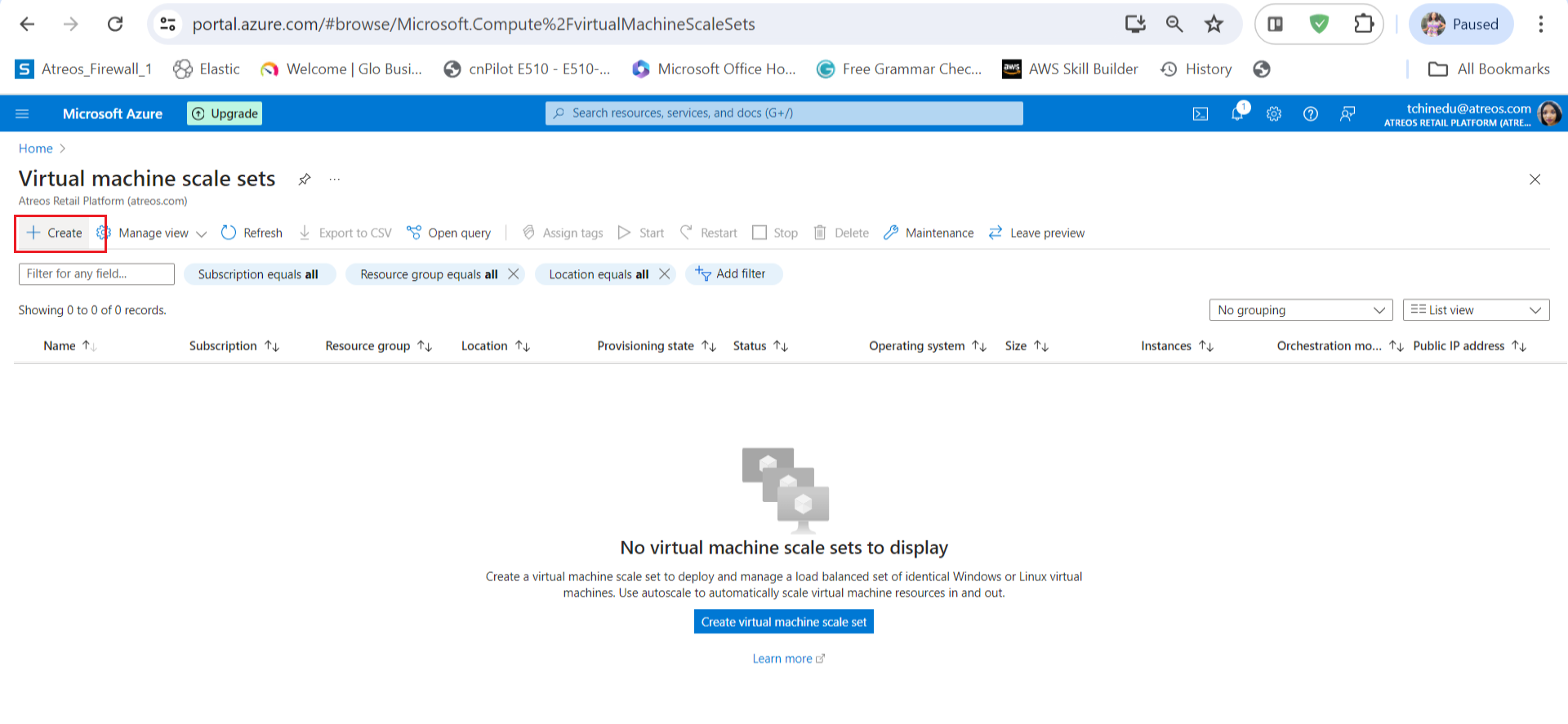The height and width of the screenshot is (724, 1568).
Task: Go to Home breadcrumb
Action: (36, 149)
